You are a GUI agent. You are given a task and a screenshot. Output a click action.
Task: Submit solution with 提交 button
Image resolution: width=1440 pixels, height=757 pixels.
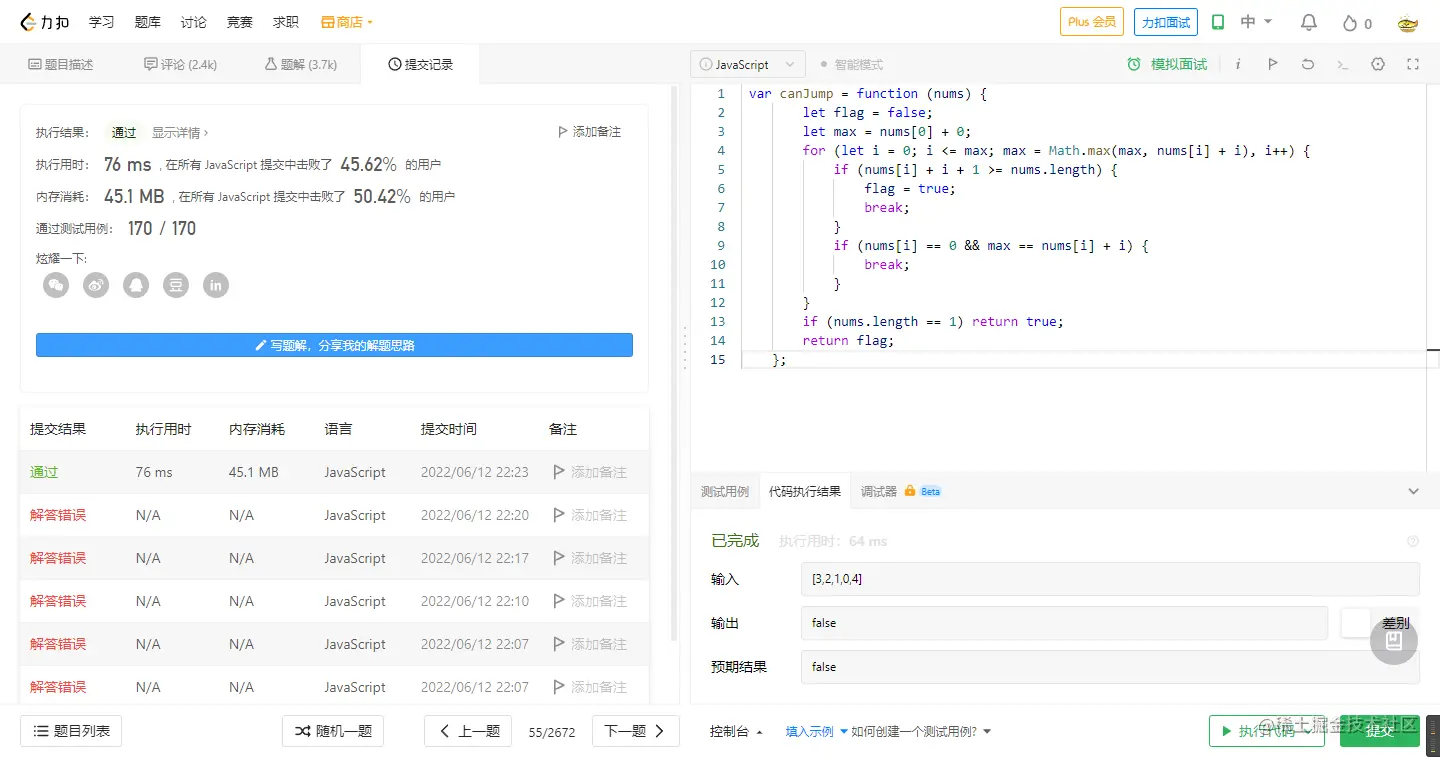coord(1380,731)
